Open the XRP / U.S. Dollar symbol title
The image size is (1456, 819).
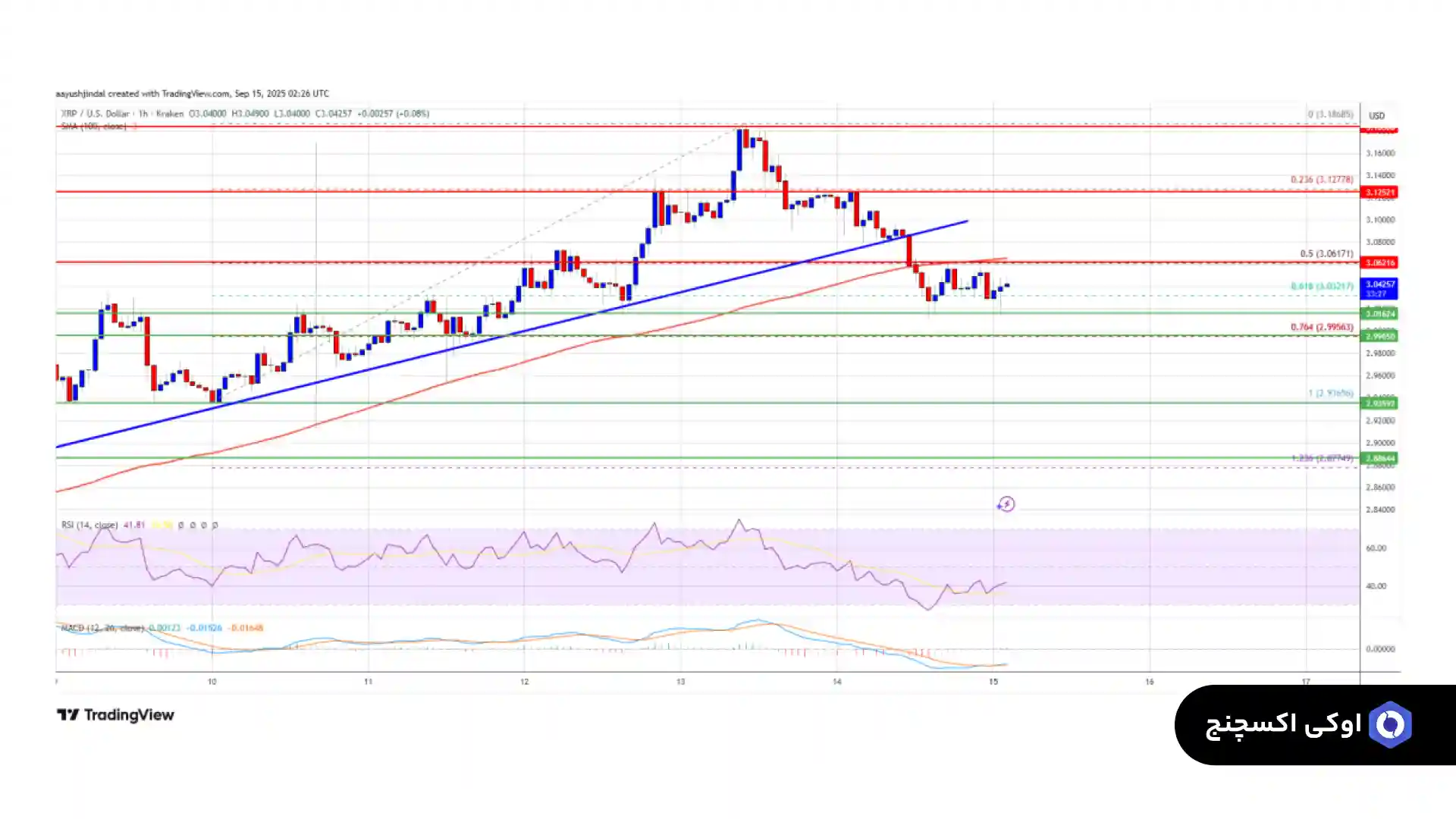click(x=94, y=114)
